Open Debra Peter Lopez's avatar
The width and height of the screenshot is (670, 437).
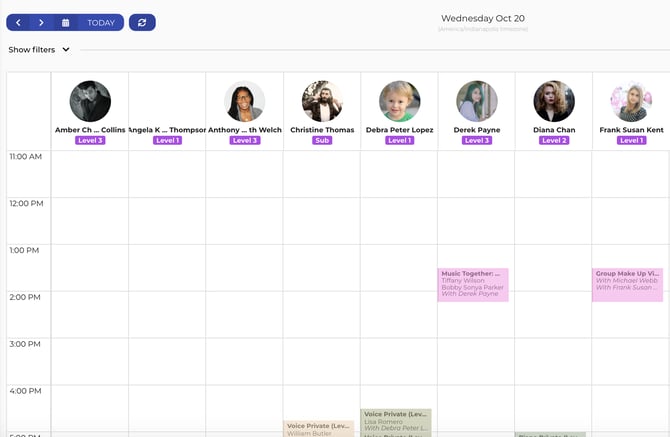(x=400, y=101)
